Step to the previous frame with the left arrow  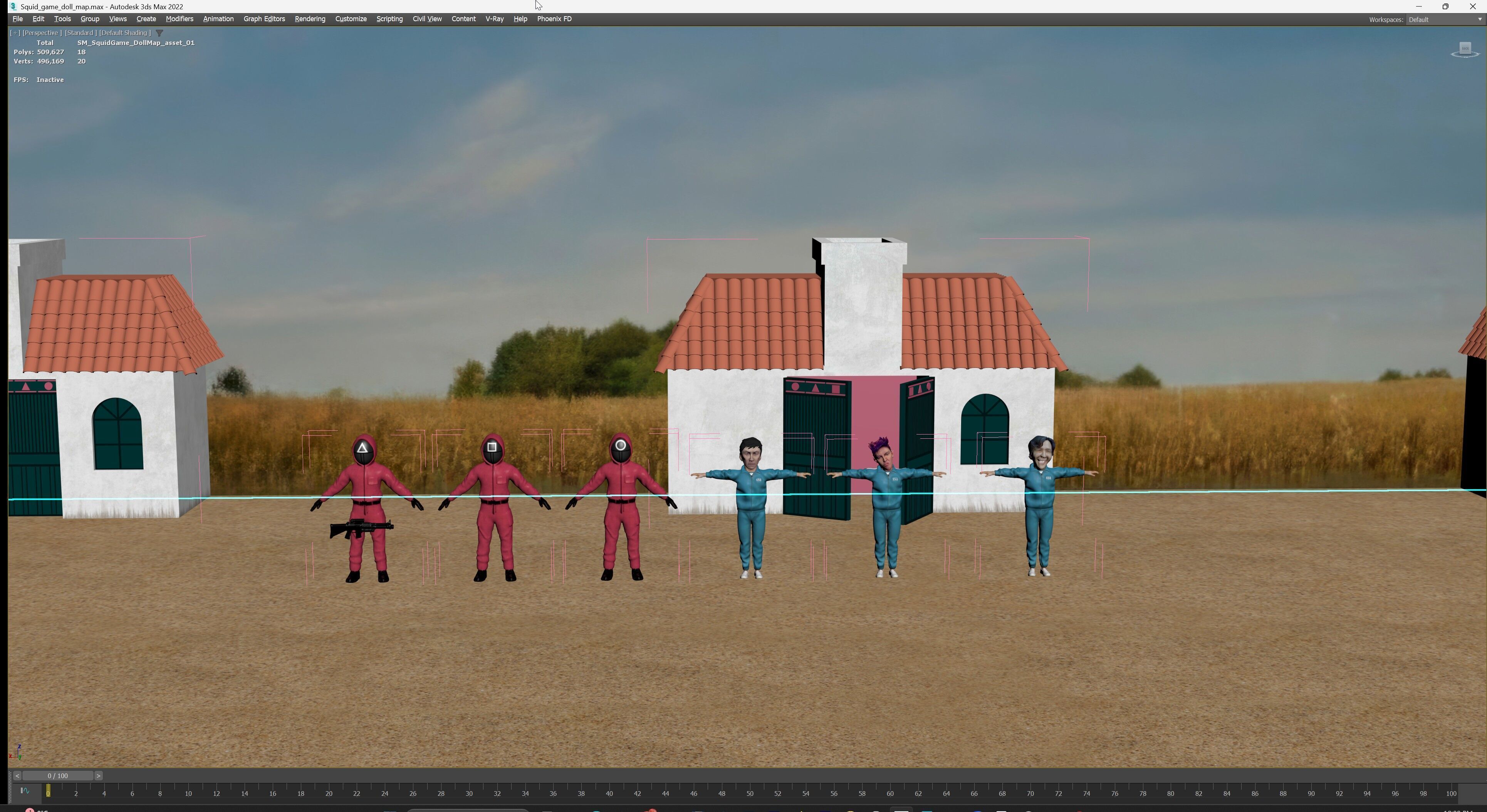click(17, 776)
